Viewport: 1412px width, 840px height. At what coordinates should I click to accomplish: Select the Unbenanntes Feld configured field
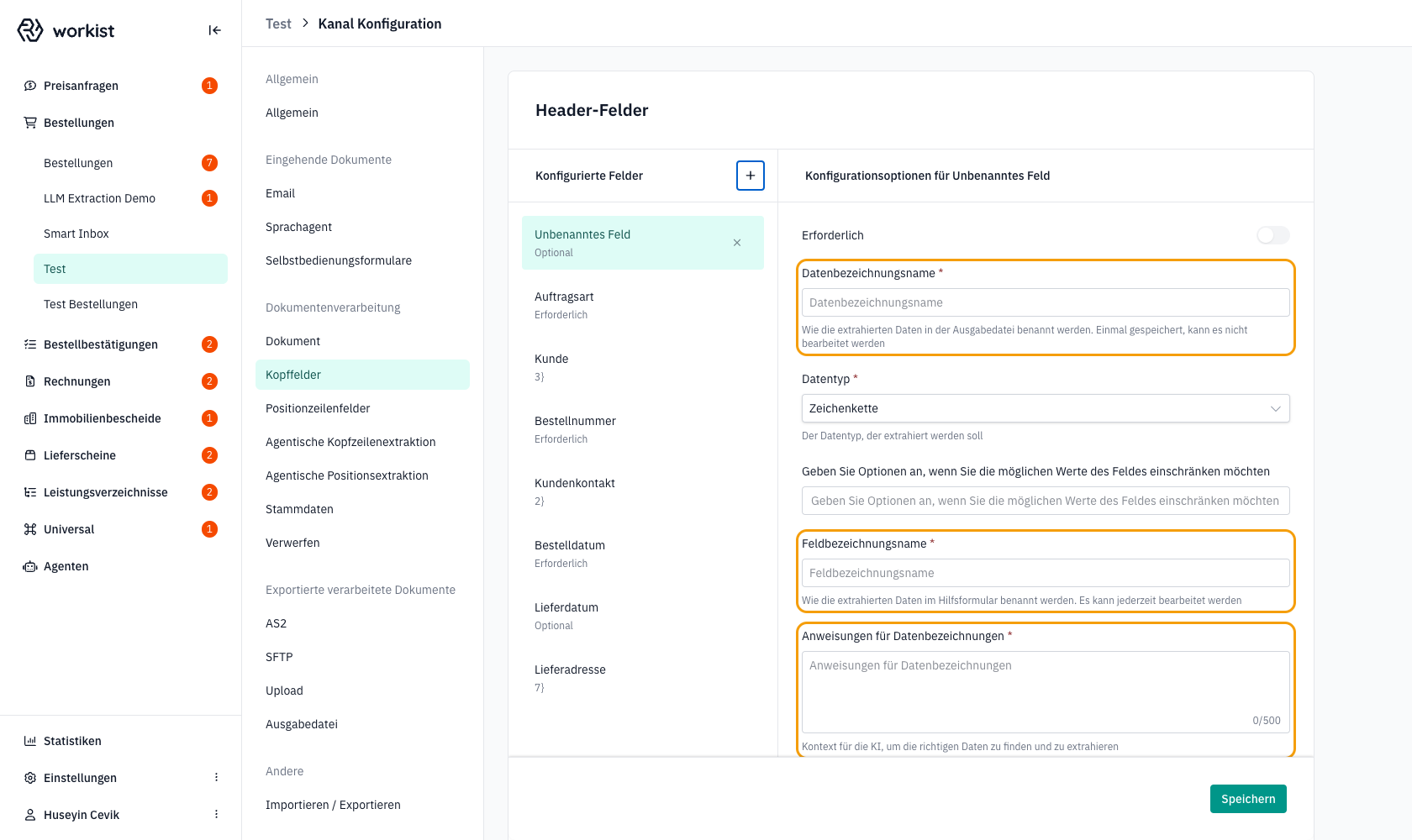pyautogui.click(x=643, y=243)
